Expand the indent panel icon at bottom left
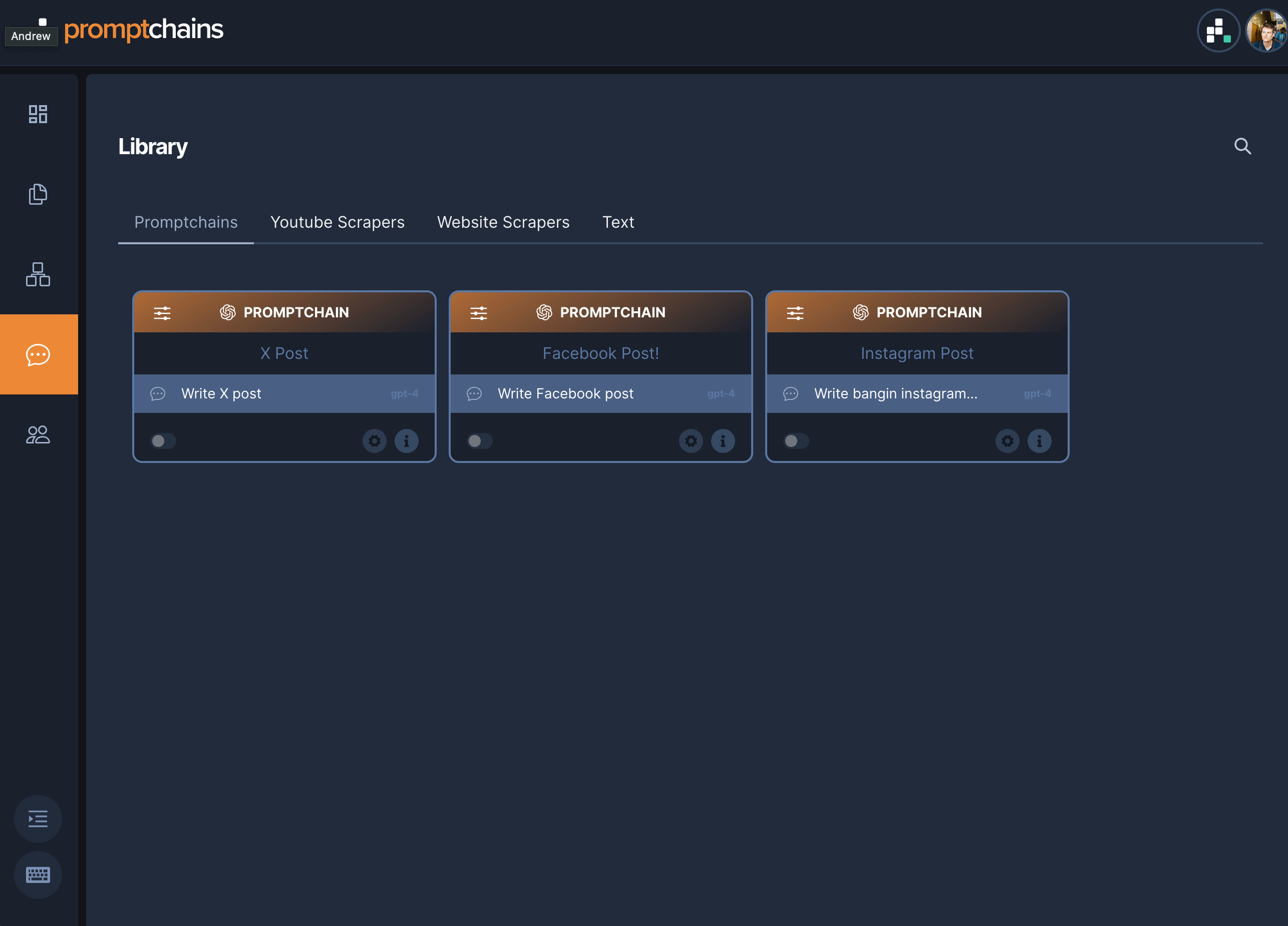 pos(38,819)
